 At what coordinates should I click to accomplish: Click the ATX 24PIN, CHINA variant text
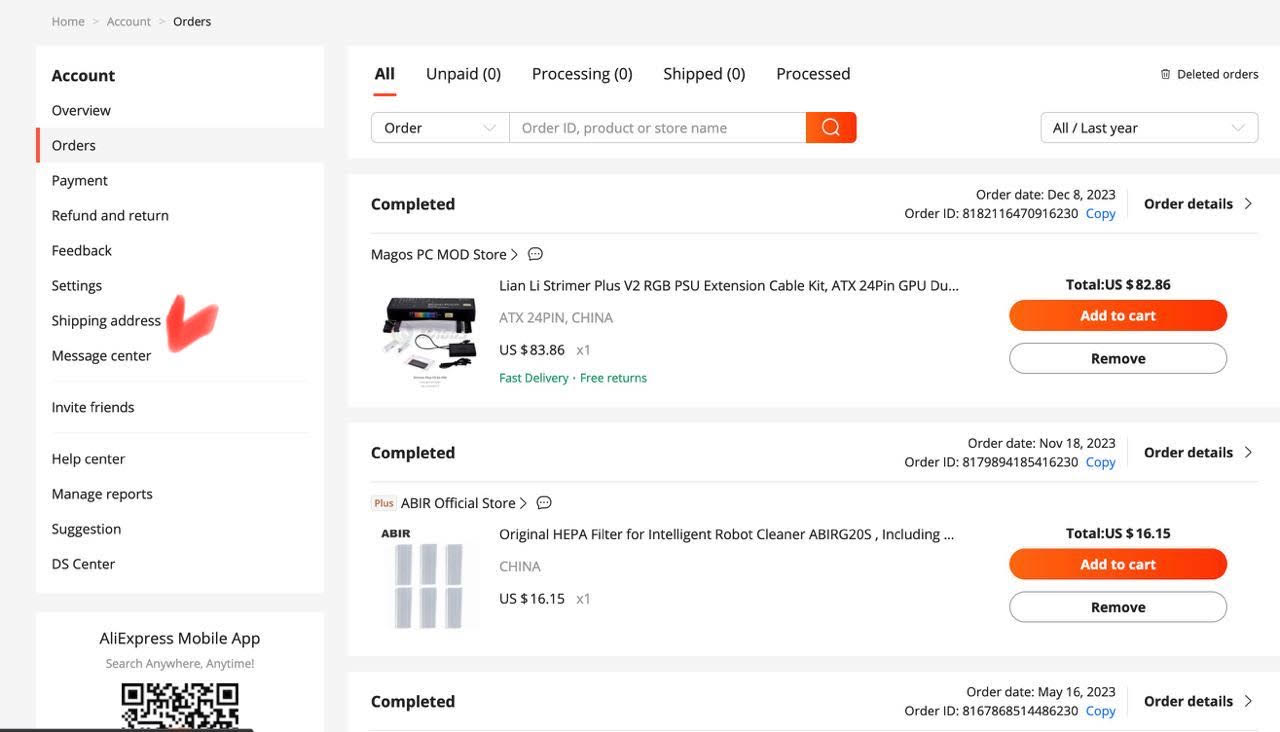556,318
